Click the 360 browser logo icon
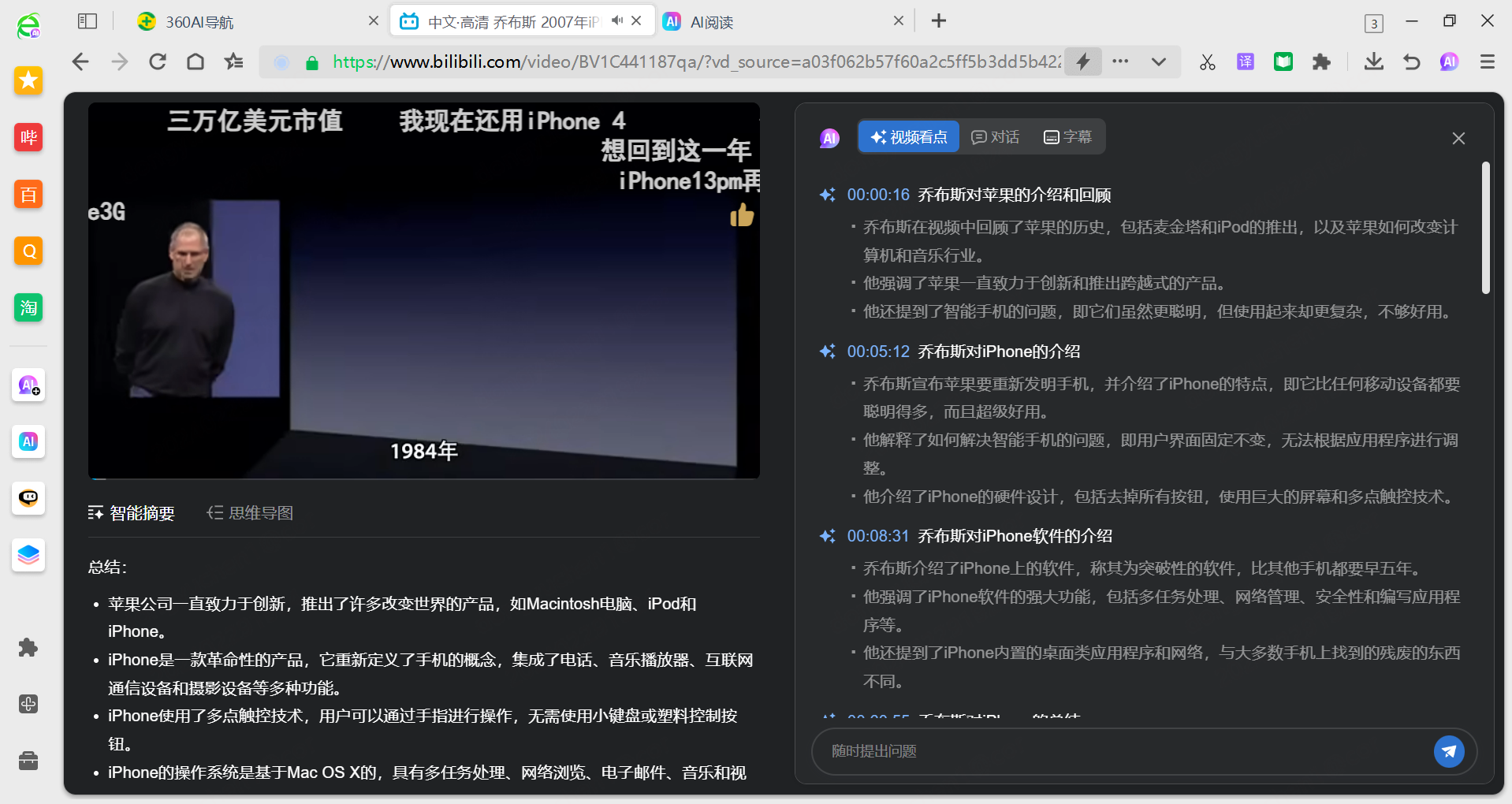The height and width of the screenshot is (804, 1512). click(x=28, y=26)
